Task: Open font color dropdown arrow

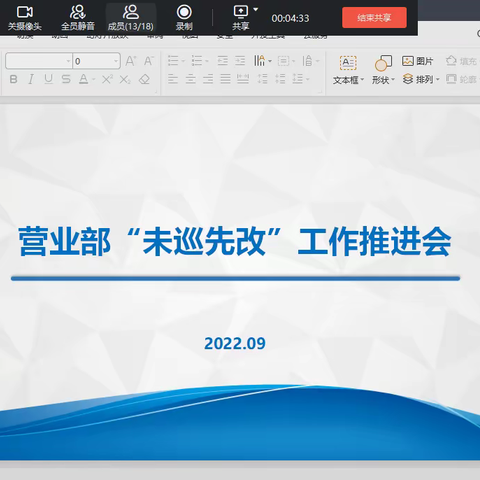Action: pyautogui.click(x=94, y=80)
